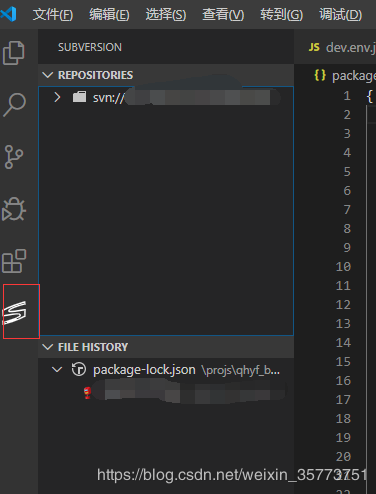
Task: Collapse the REPOSITORIES section
Action: [48, 75]
